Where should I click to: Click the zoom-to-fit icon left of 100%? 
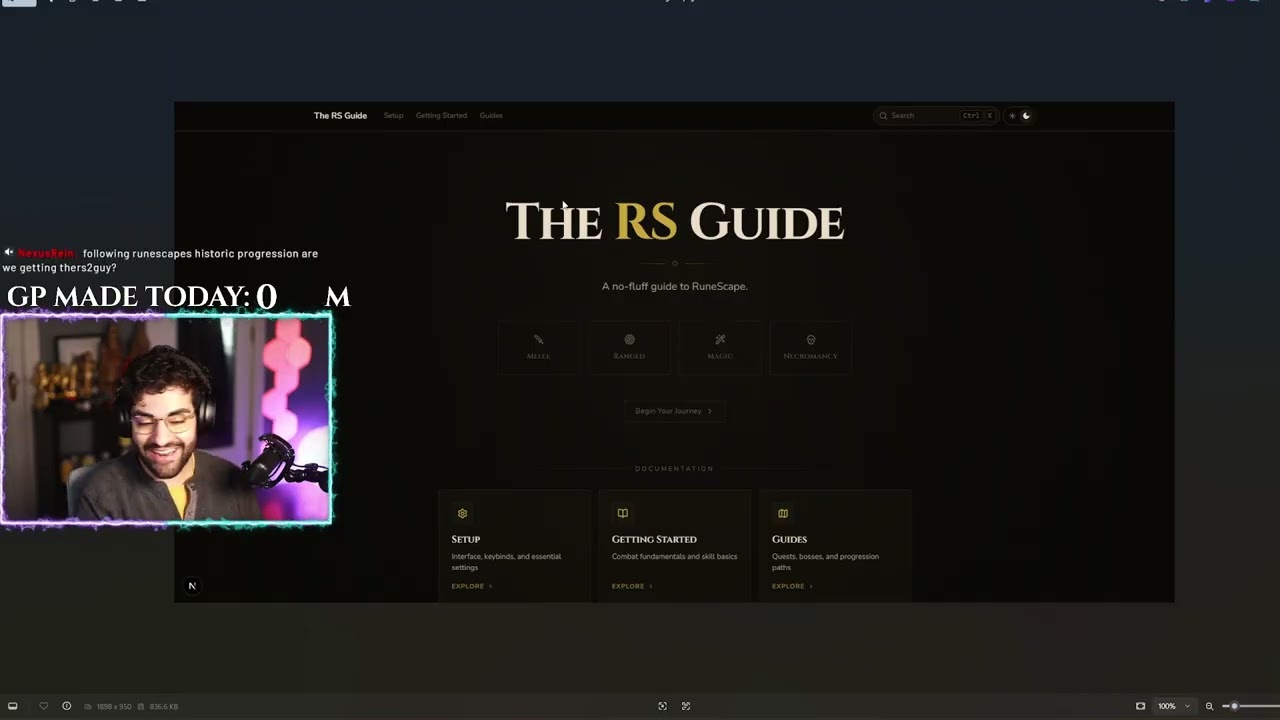(1140, 706)
